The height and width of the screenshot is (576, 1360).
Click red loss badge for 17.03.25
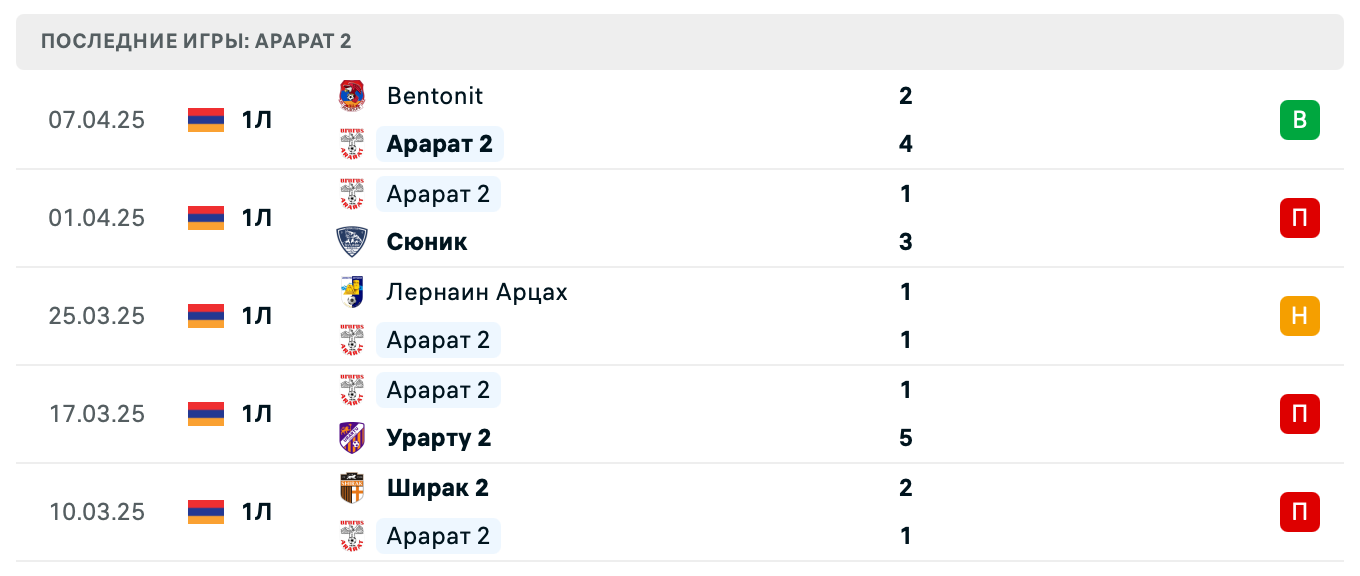tap(1299, 414)
